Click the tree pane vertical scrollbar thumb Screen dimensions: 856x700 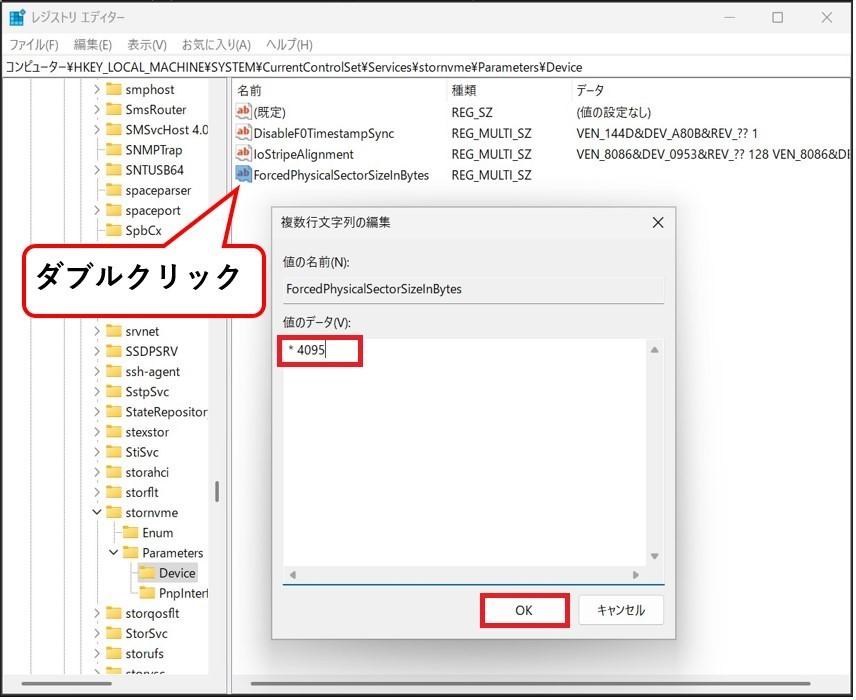coord(217,491)
